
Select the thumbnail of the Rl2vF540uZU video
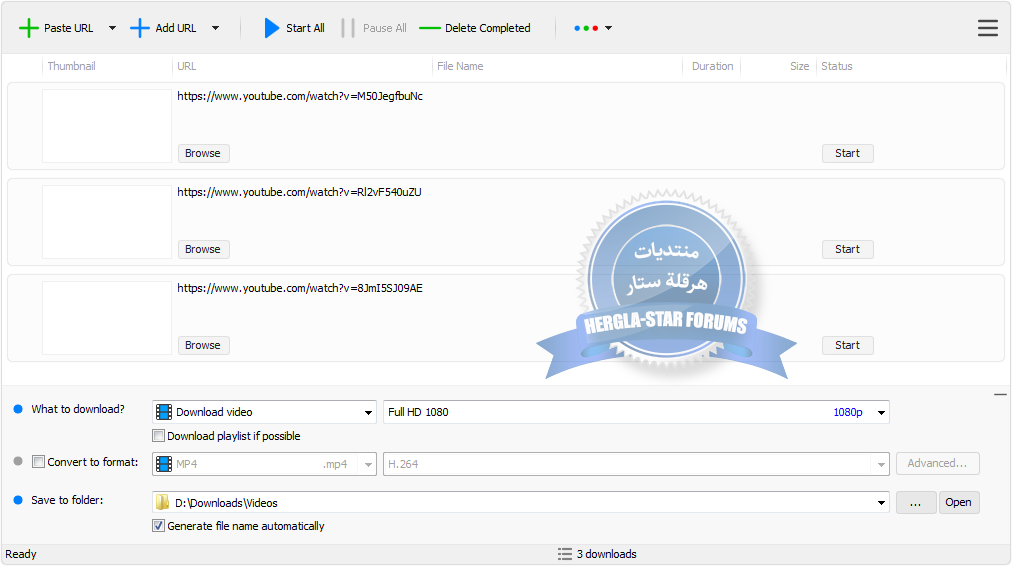tap(106, 222)
